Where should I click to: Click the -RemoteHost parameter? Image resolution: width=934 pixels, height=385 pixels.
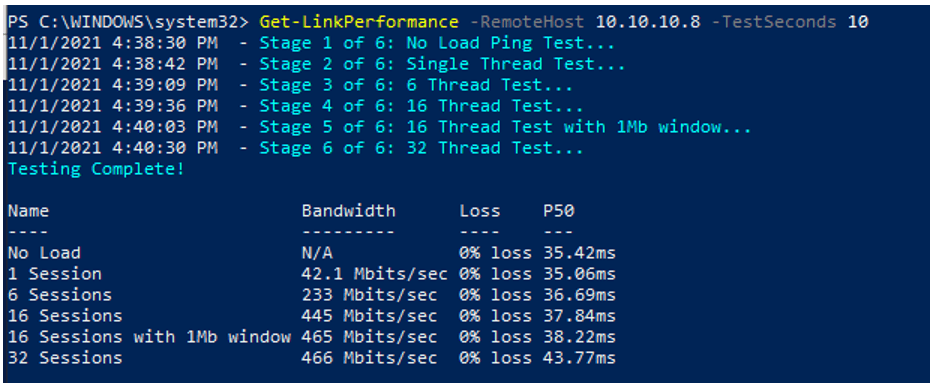[527, 22]
